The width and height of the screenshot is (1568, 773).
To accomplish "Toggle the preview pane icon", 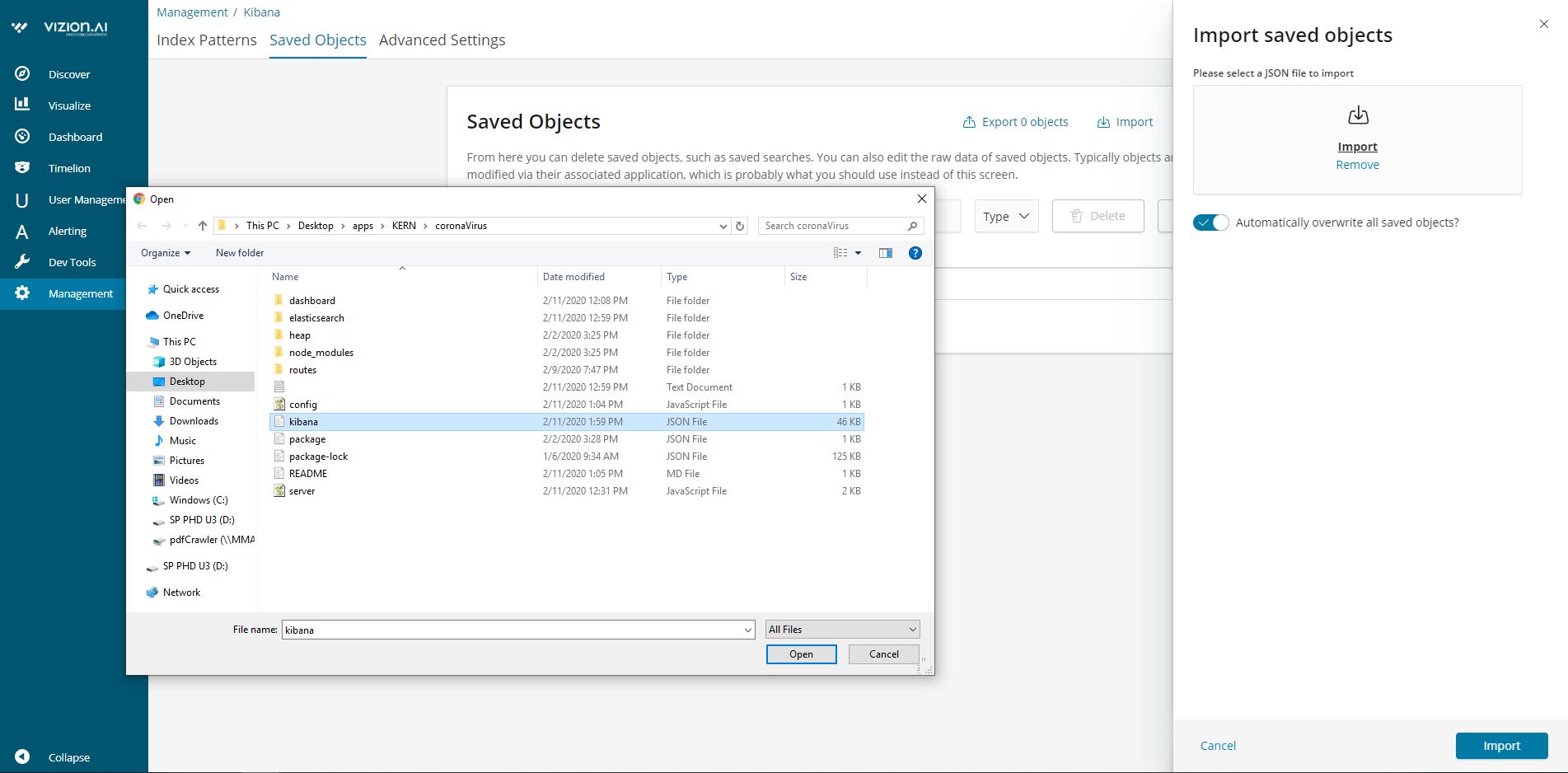I will (886, 253).
